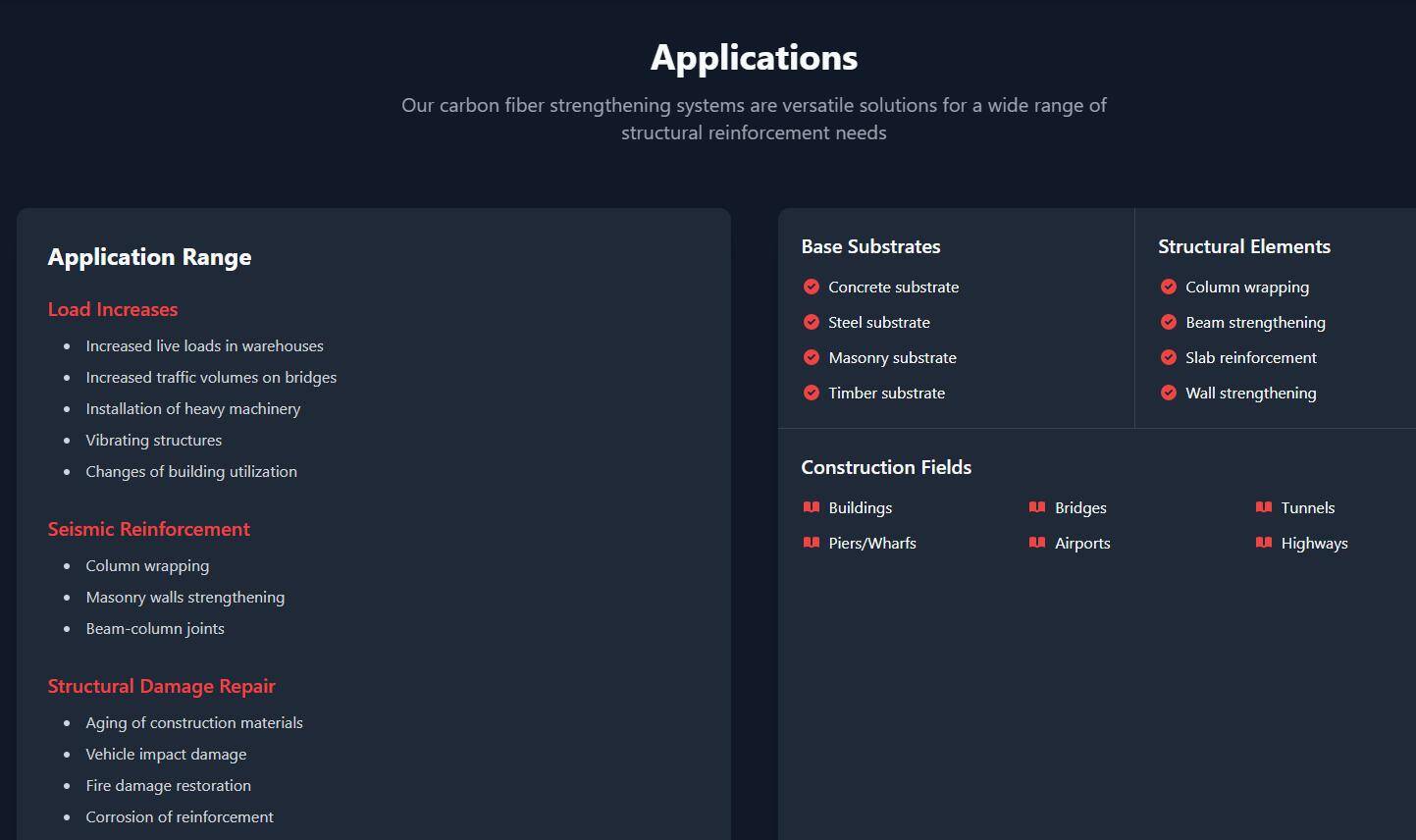The height and width of the screenshot is (840, 1416).
Task: Click the Masonry substrate label
Action: click(x=892, y=358)
